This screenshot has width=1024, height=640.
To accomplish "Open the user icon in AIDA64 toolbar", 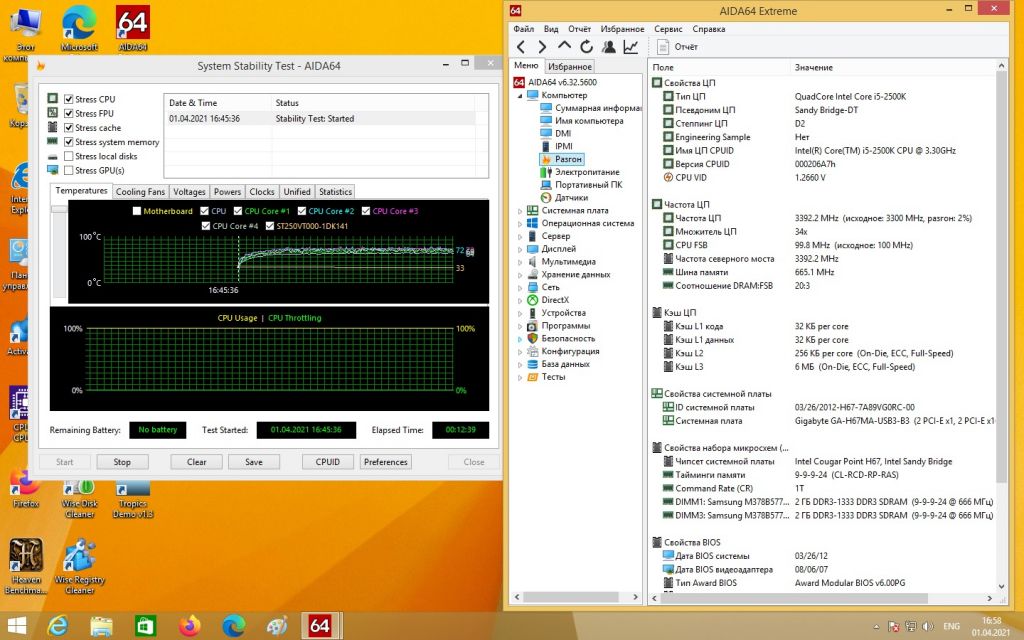I will click(609, 47).
